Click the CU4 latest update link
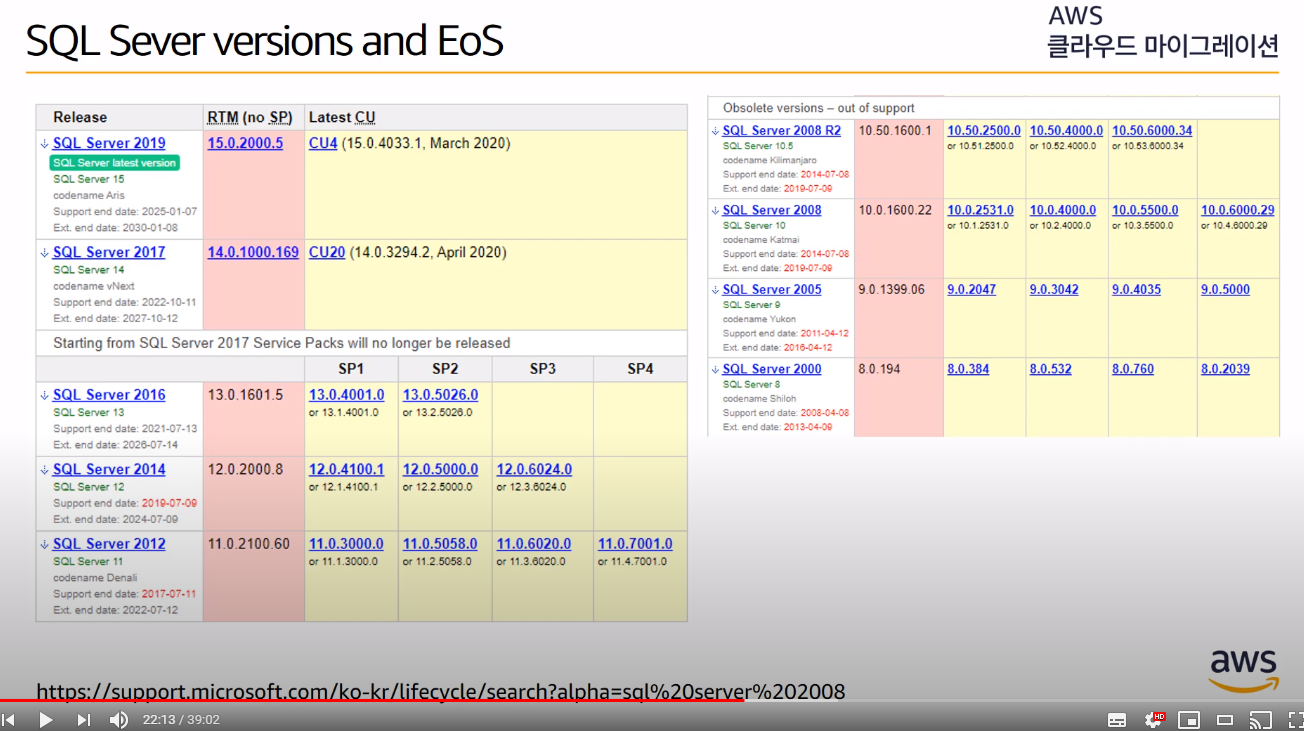This screenshot has width=1304, height=731. (323, 143)
